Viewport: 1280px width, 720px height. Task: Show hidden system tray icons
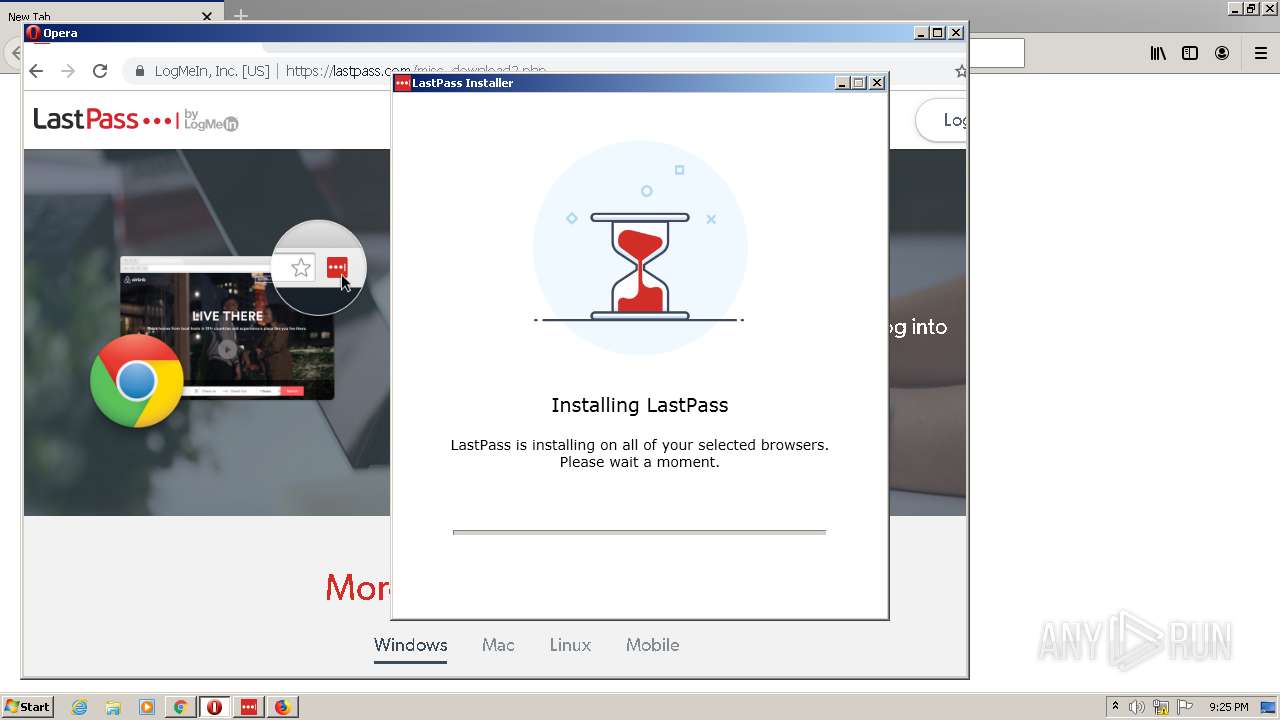click(x=1116, y=707)
